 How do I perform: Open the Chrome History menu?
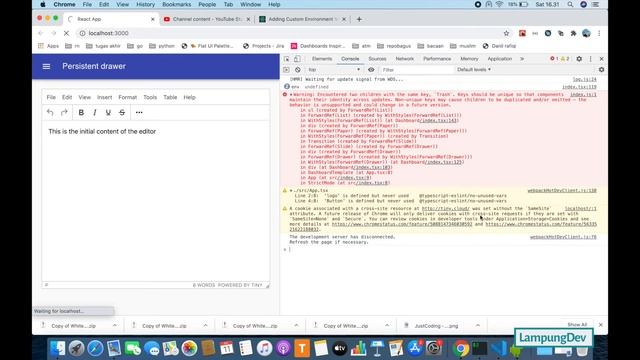point(145,4)
